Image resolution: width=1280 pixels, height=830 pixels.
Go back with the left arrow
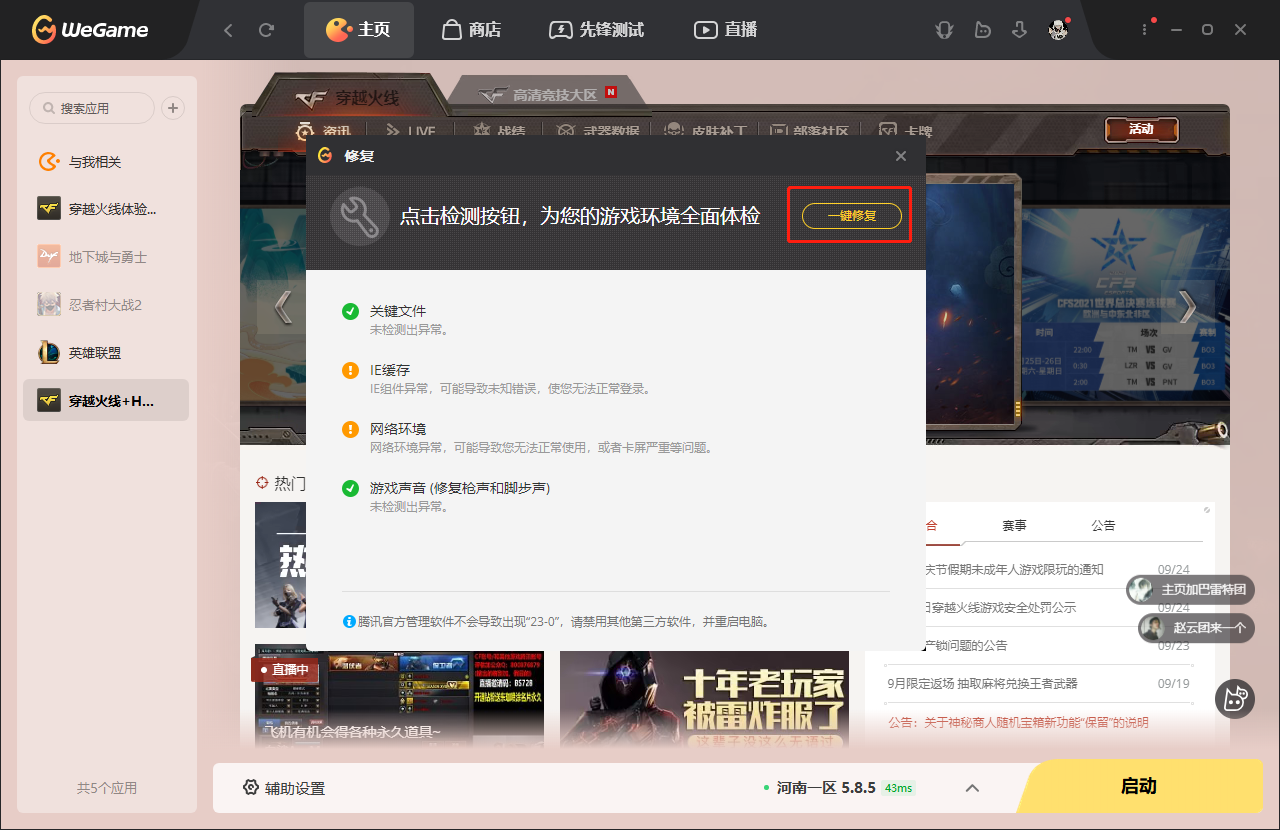coord(228,30)
